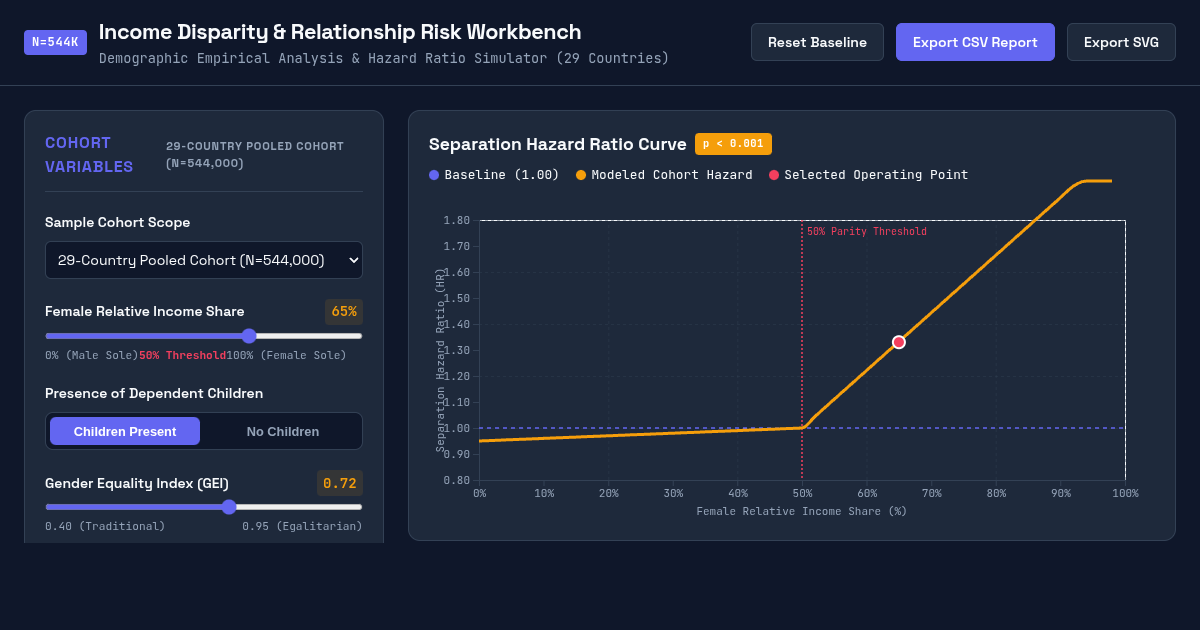Click the red Selected Operating Point on the curve

pos(899,342)
